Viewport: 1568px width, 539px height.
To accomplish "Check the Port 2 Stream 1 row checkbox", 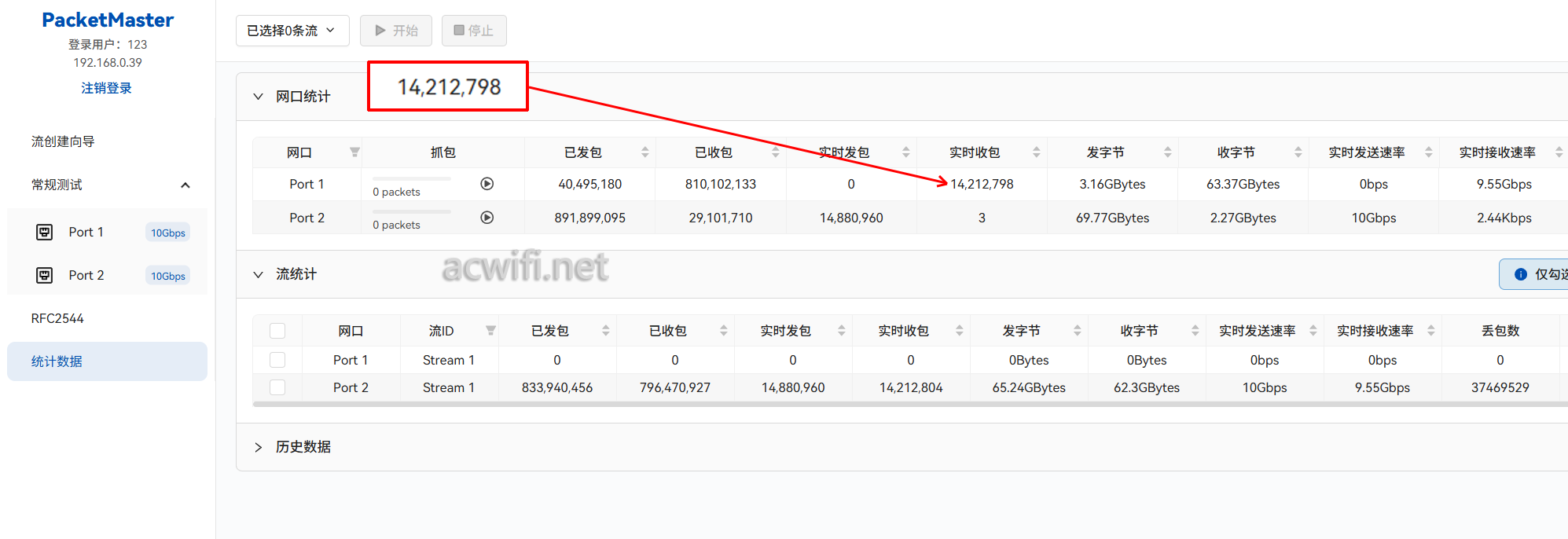I will click(x=277, y=387).
